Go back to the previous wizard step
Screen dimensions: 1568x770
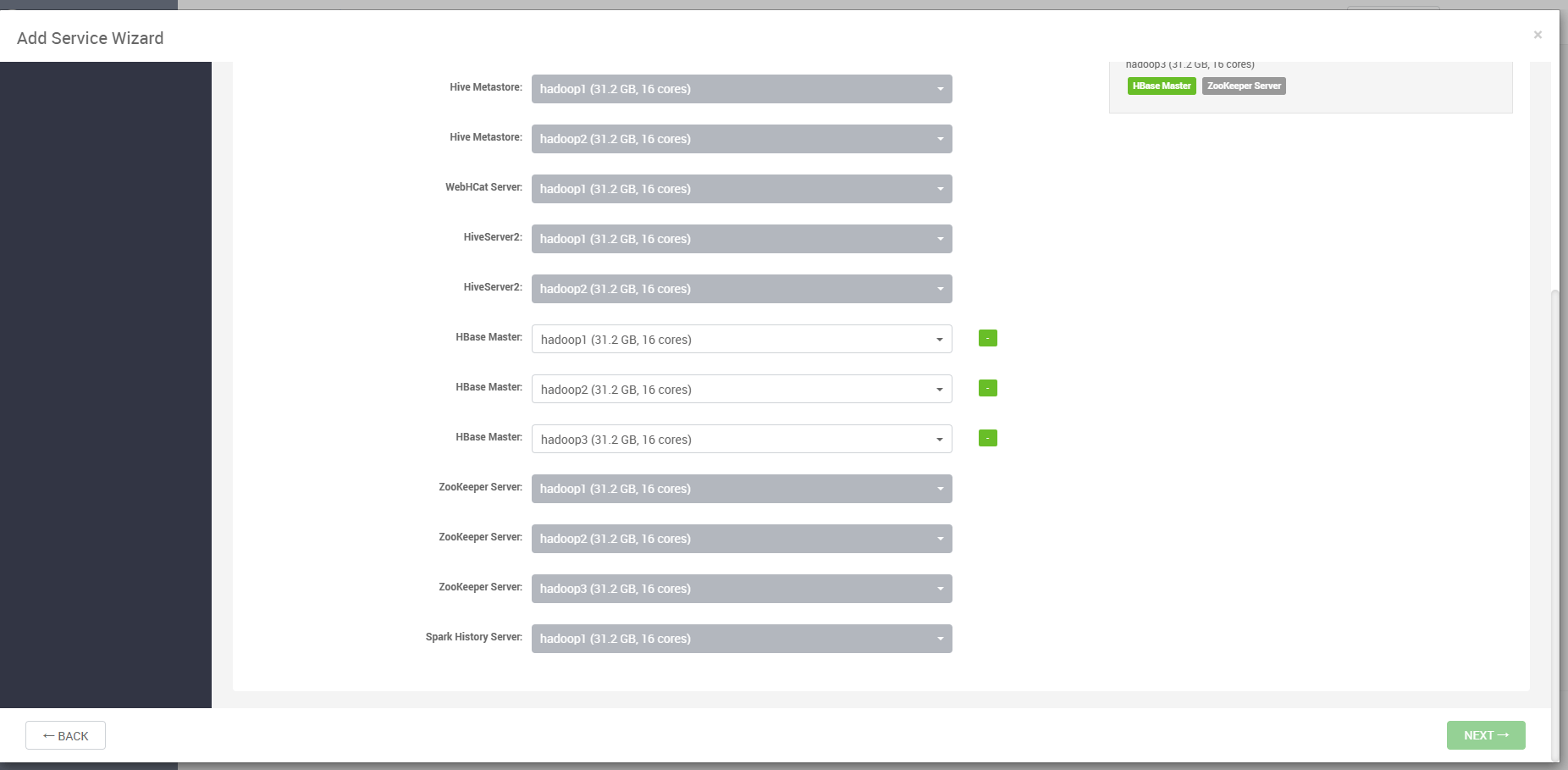[65, 735]
